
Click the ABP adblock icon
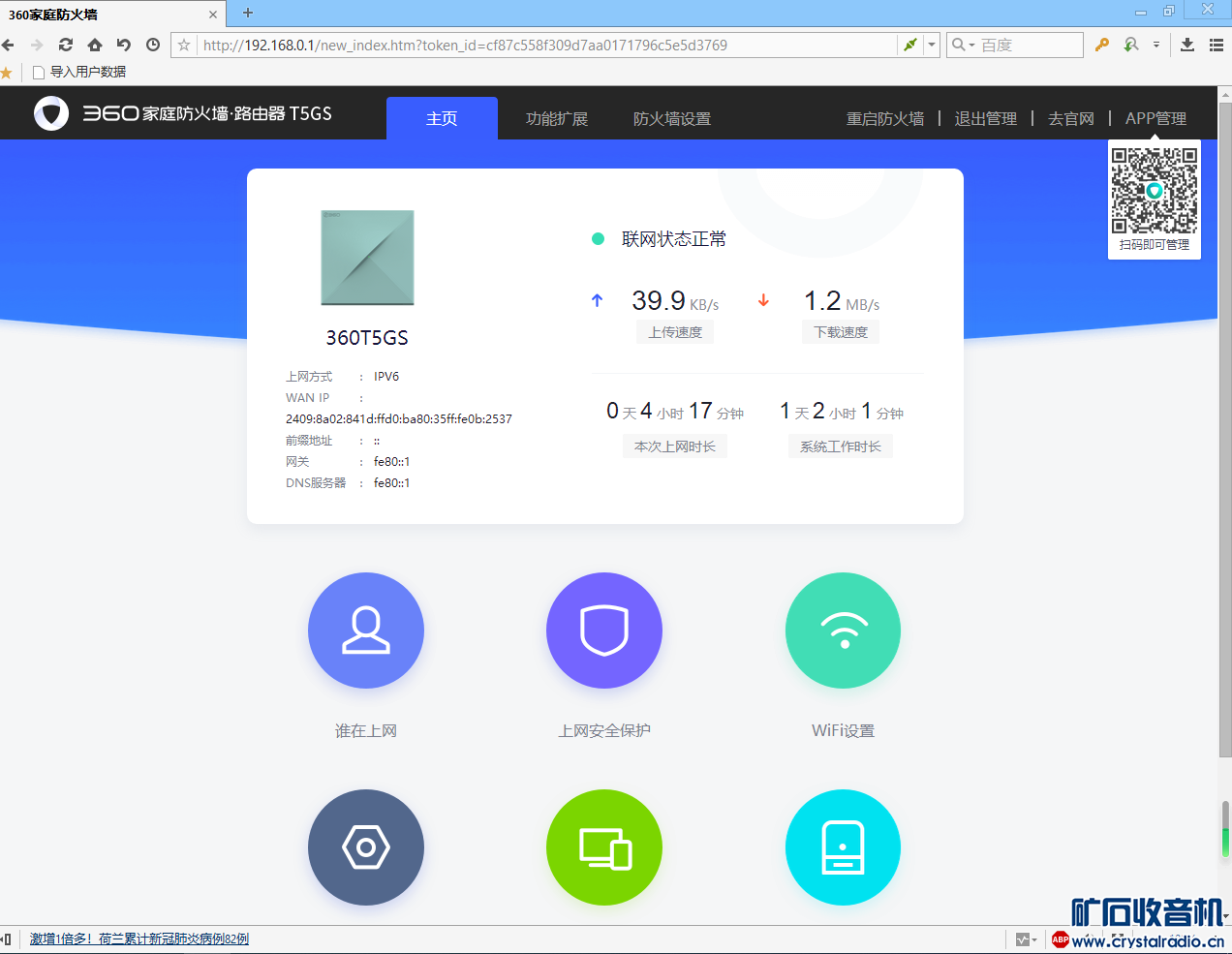pos(1061,939)
